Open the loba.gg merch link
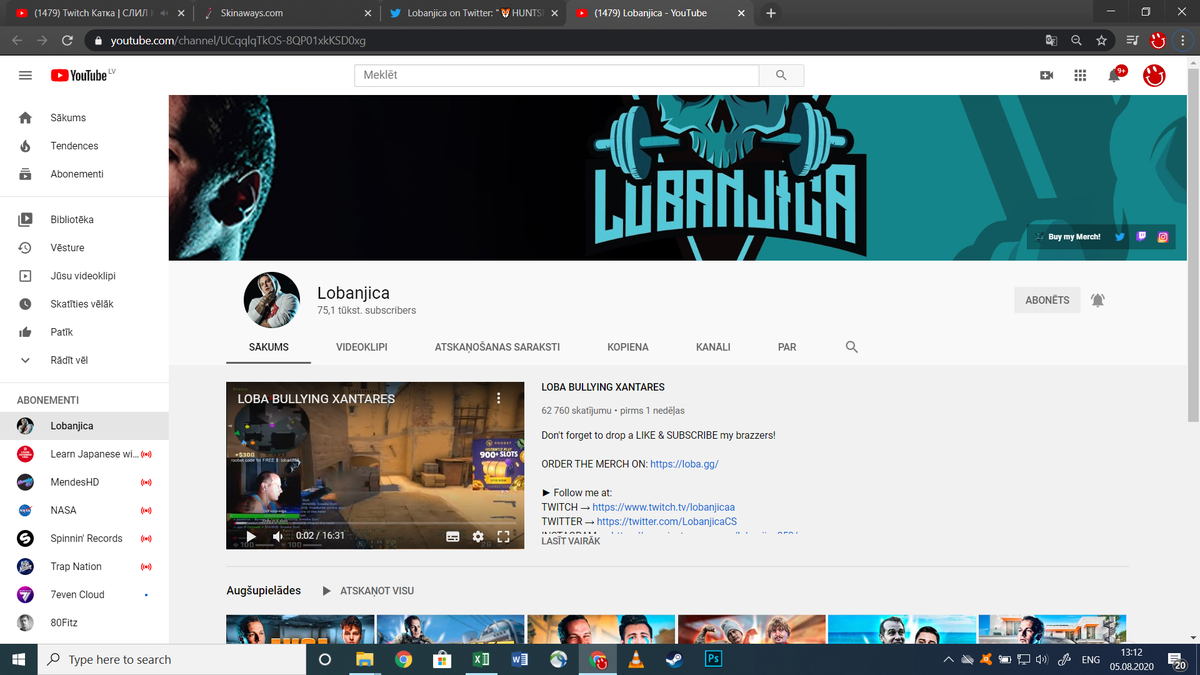 click(684, 464)
